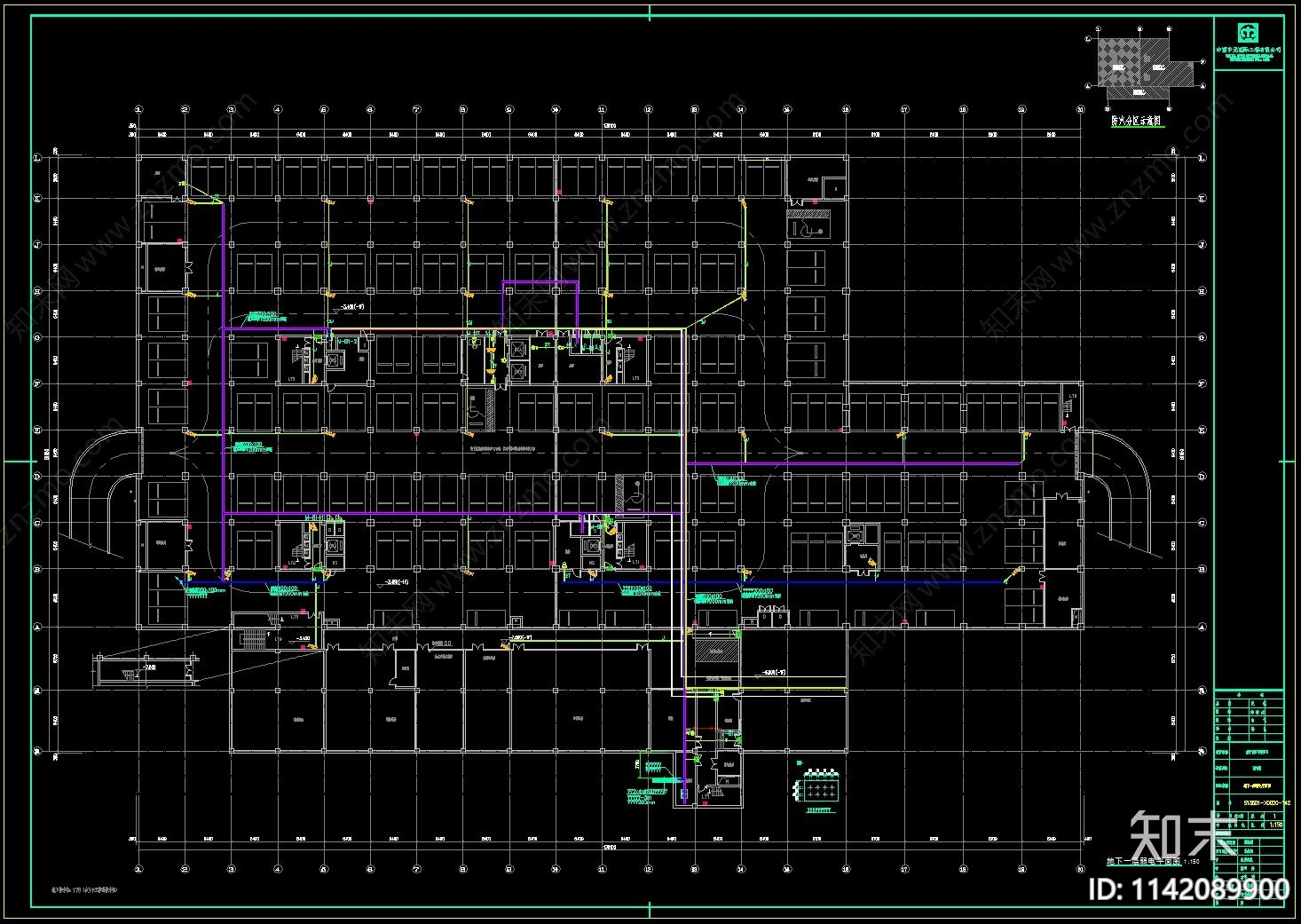The height and width of the screenshot is (924, 1301).
Task: Click the yellow drawing number ending -142
Action: click(1266, 802)
